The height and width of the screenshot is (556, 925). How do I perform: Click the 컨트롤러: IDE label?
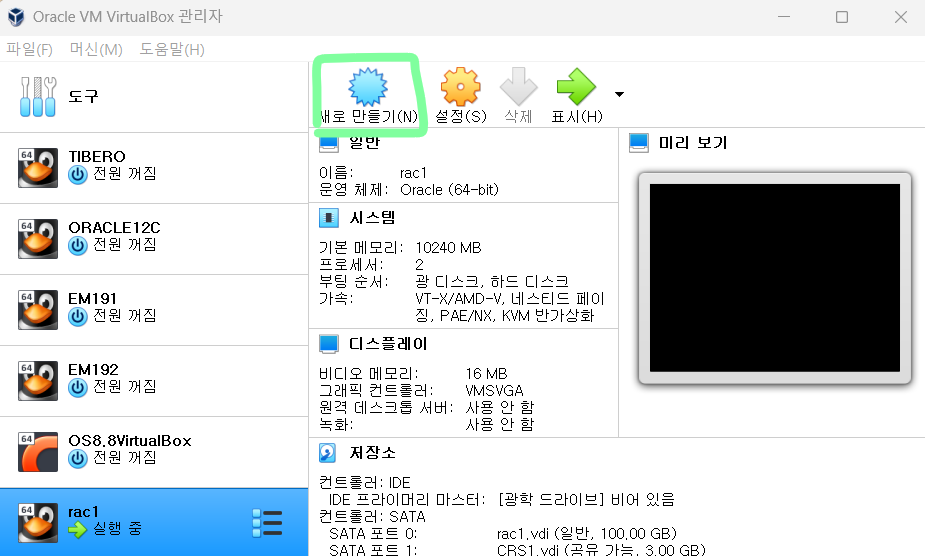tap(365, 483)
